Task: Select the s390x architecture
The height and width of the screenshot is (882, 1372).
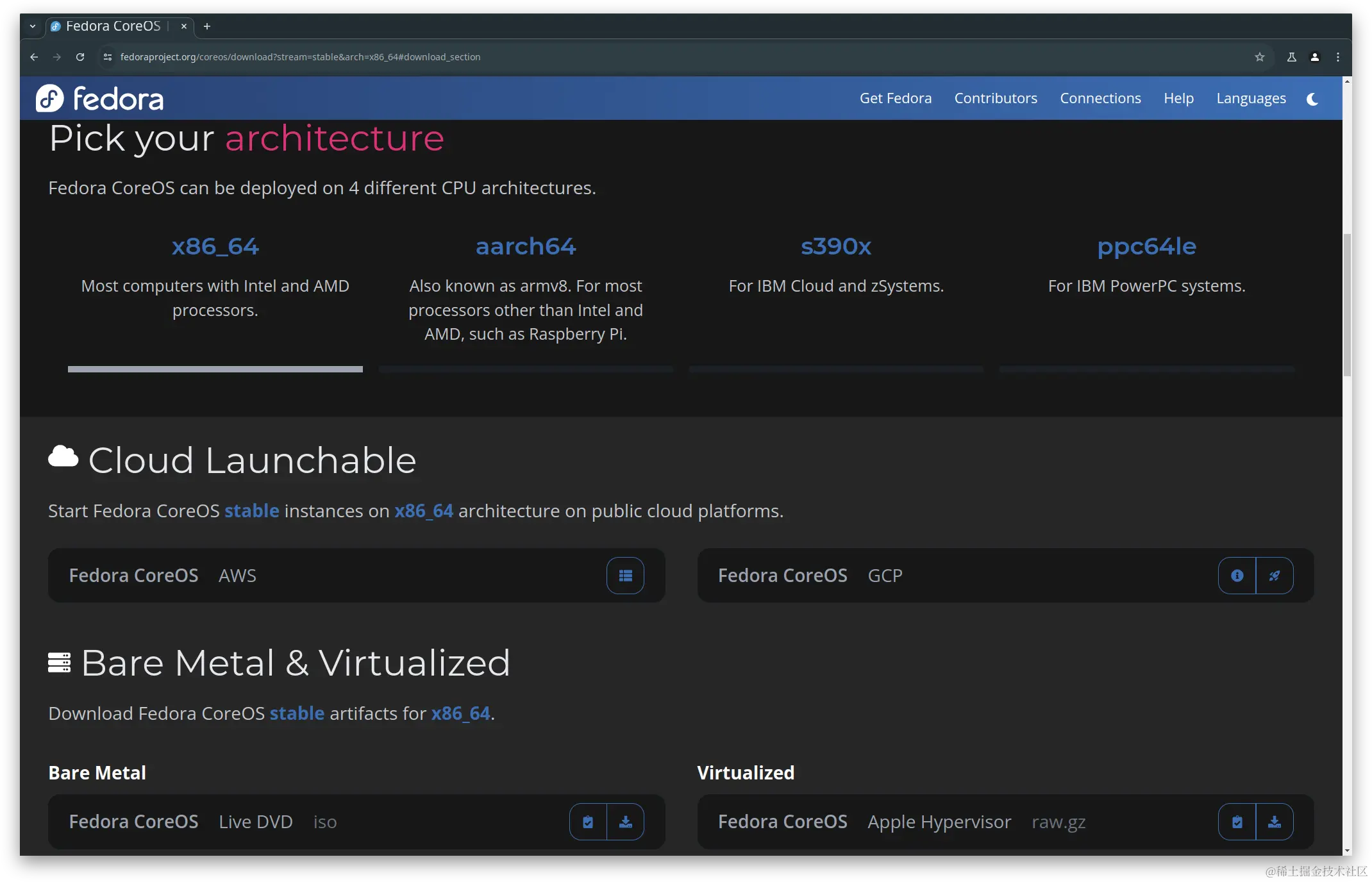Action: pos(836,246)
